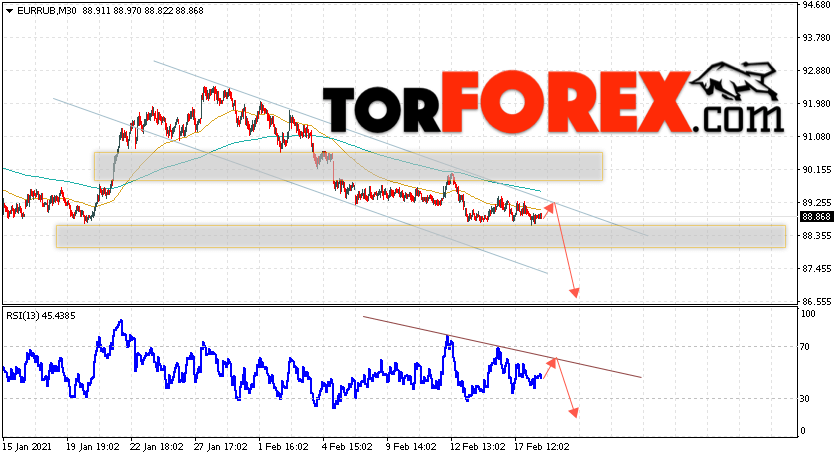The width and height of the screenshot is (838, 458).
Task: Click the 89.255 price axis label
Action: [817, 203]
